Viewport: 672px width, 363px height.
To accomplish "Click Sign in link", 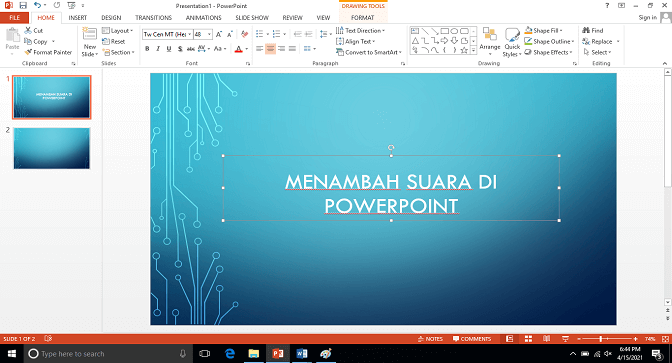I will coord(647,18).
